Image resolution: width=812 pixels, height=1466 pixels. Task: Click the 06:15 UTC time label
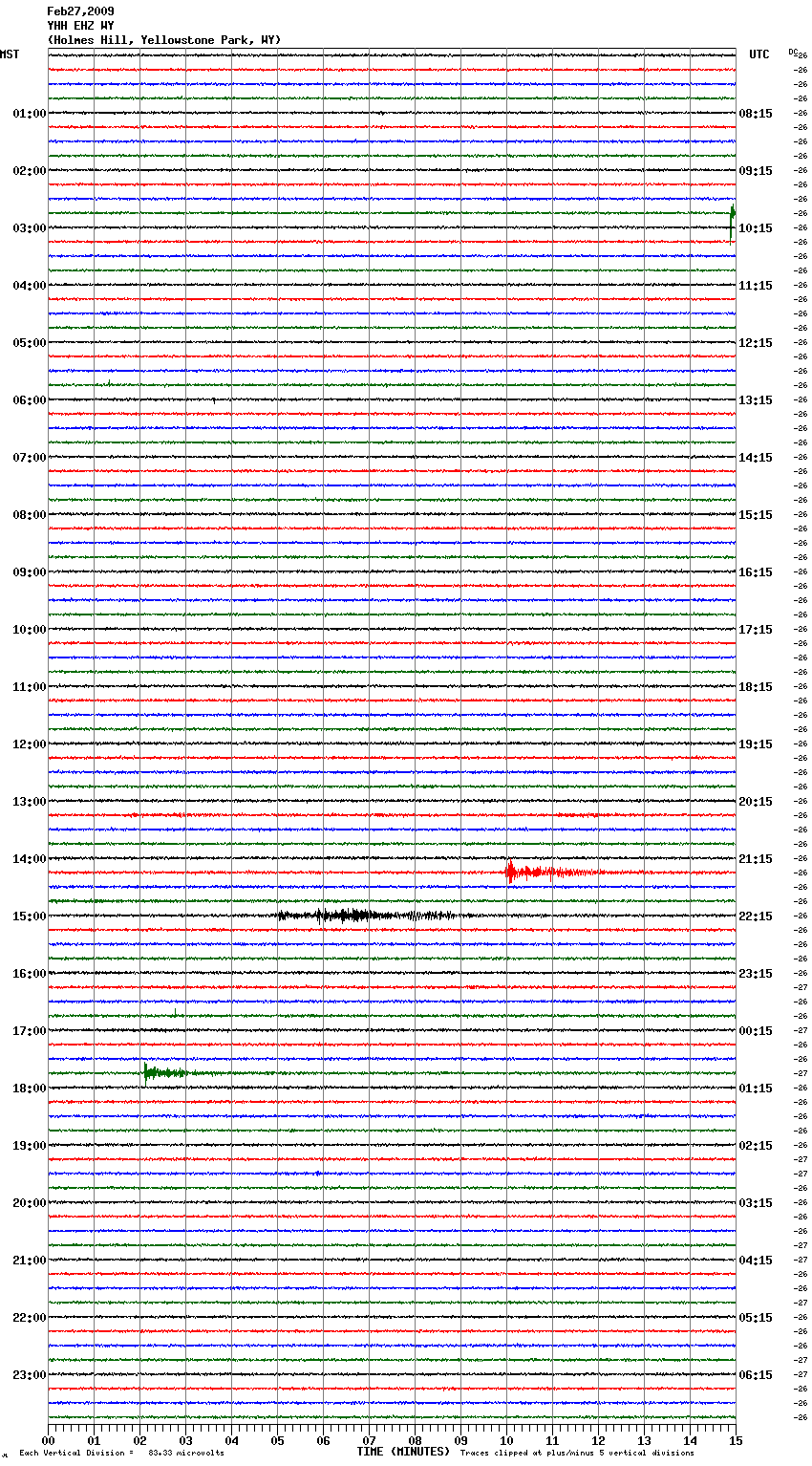tap(756, 1375)
